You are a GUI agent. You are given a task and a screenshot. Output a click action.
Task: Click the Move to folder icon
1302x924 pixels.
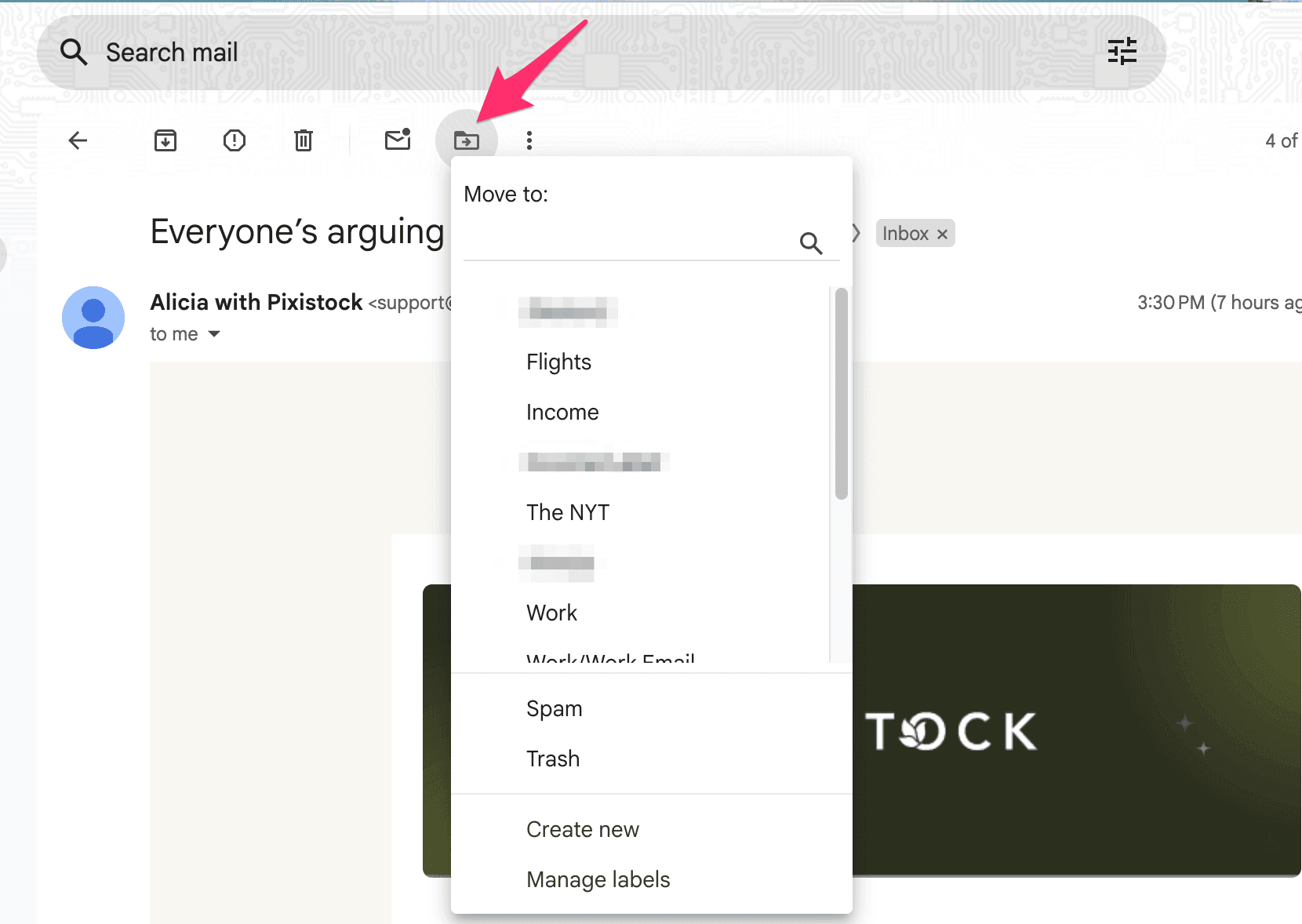[x=467, y=140]
